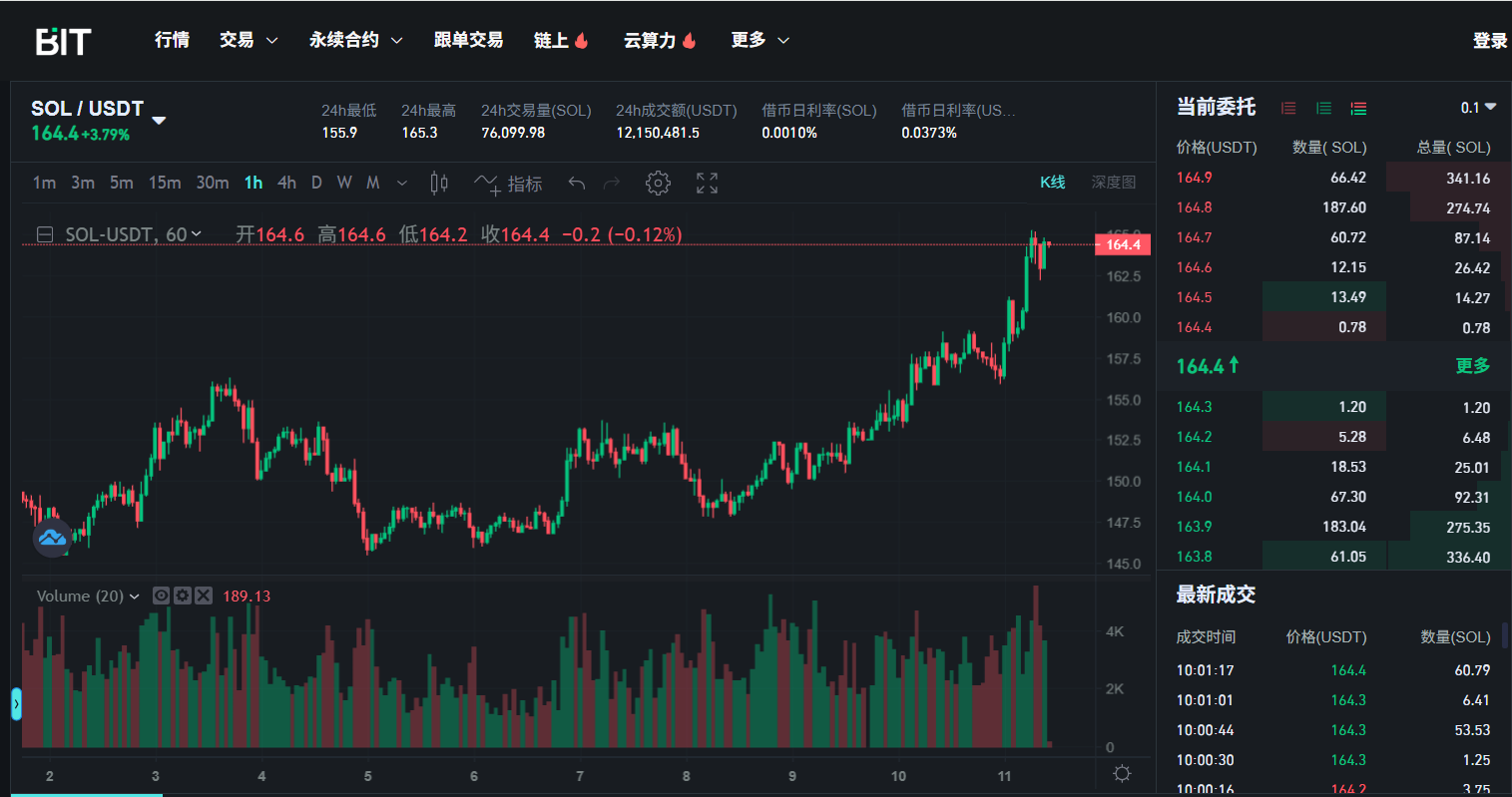Expand the 永续合约 menu
This screenshot has height=797, width=1512.
pos(355,40)
